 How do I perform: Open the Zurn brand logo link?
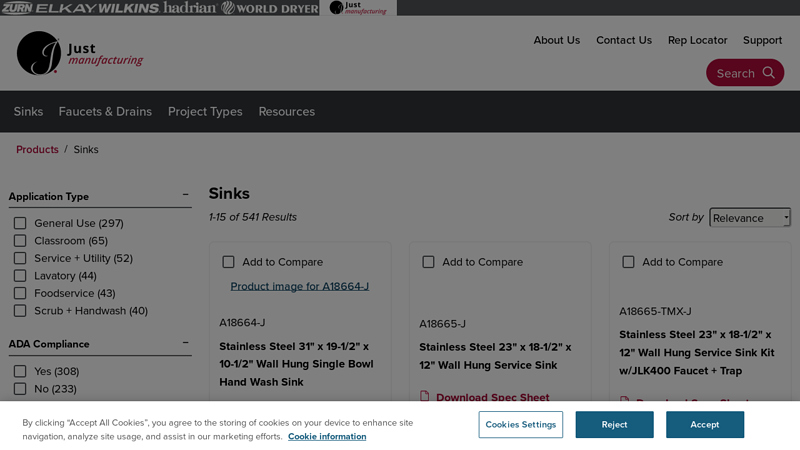tap(16, 8)
